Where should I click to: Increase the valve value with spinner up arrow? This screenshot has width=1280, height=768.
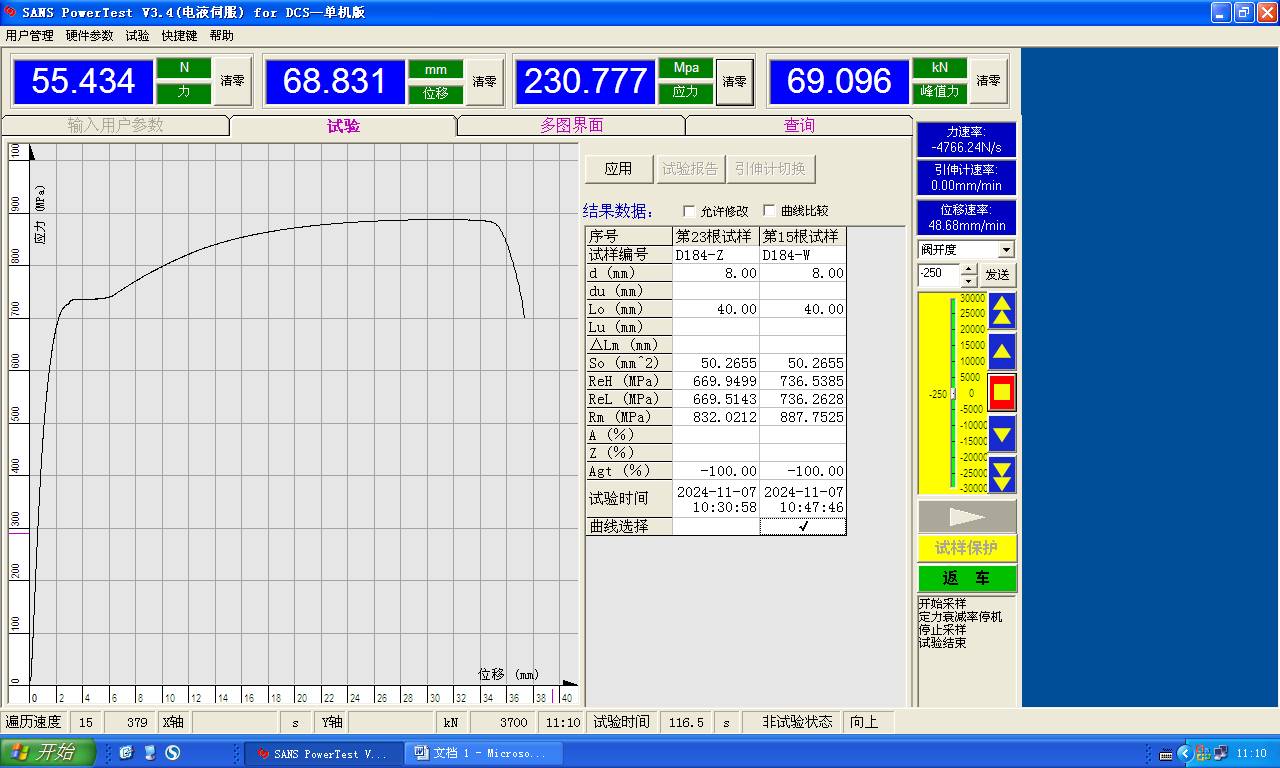pos(968,269)
